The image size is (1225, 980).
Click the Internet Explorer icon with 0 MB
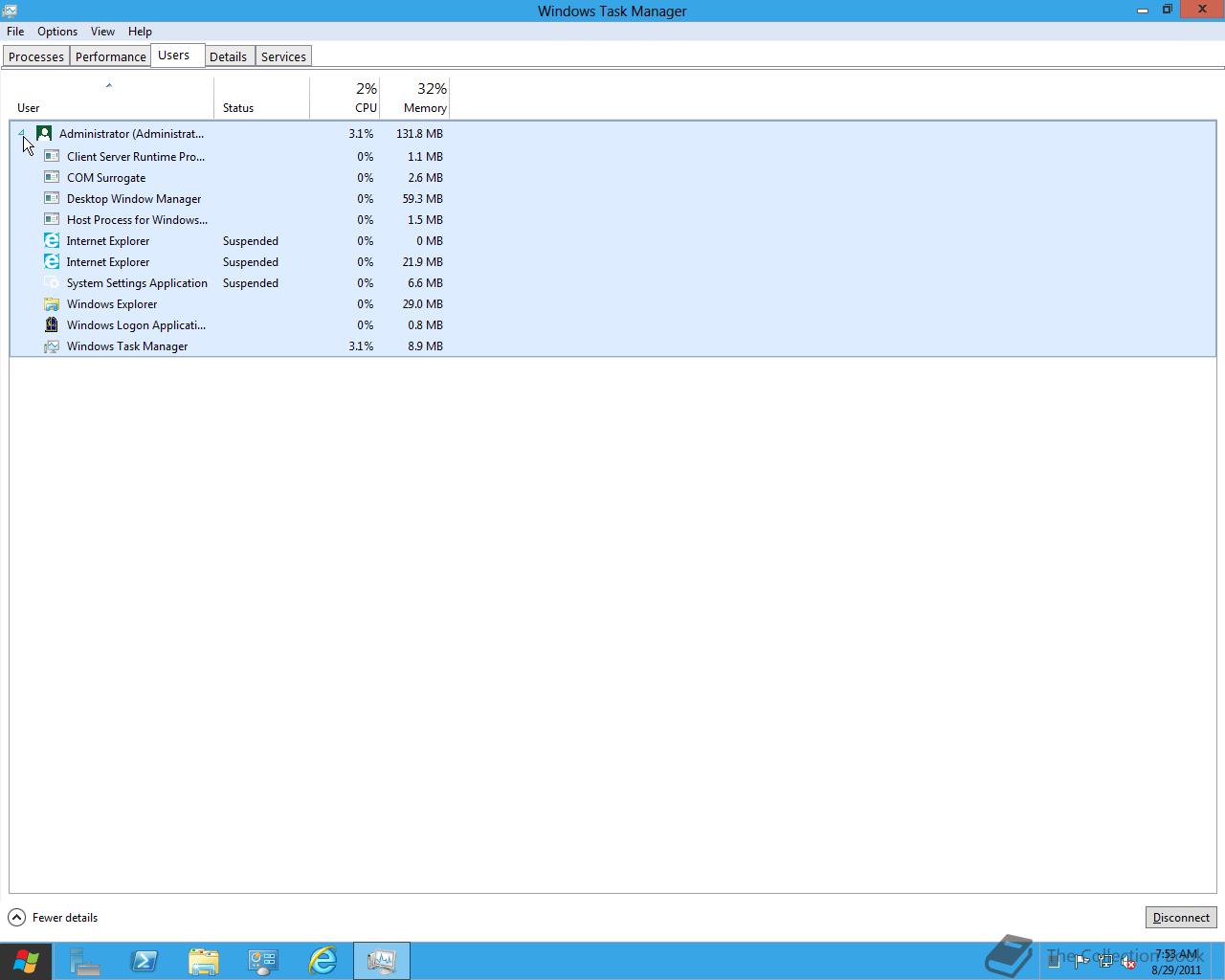click(x=52, y=240)
